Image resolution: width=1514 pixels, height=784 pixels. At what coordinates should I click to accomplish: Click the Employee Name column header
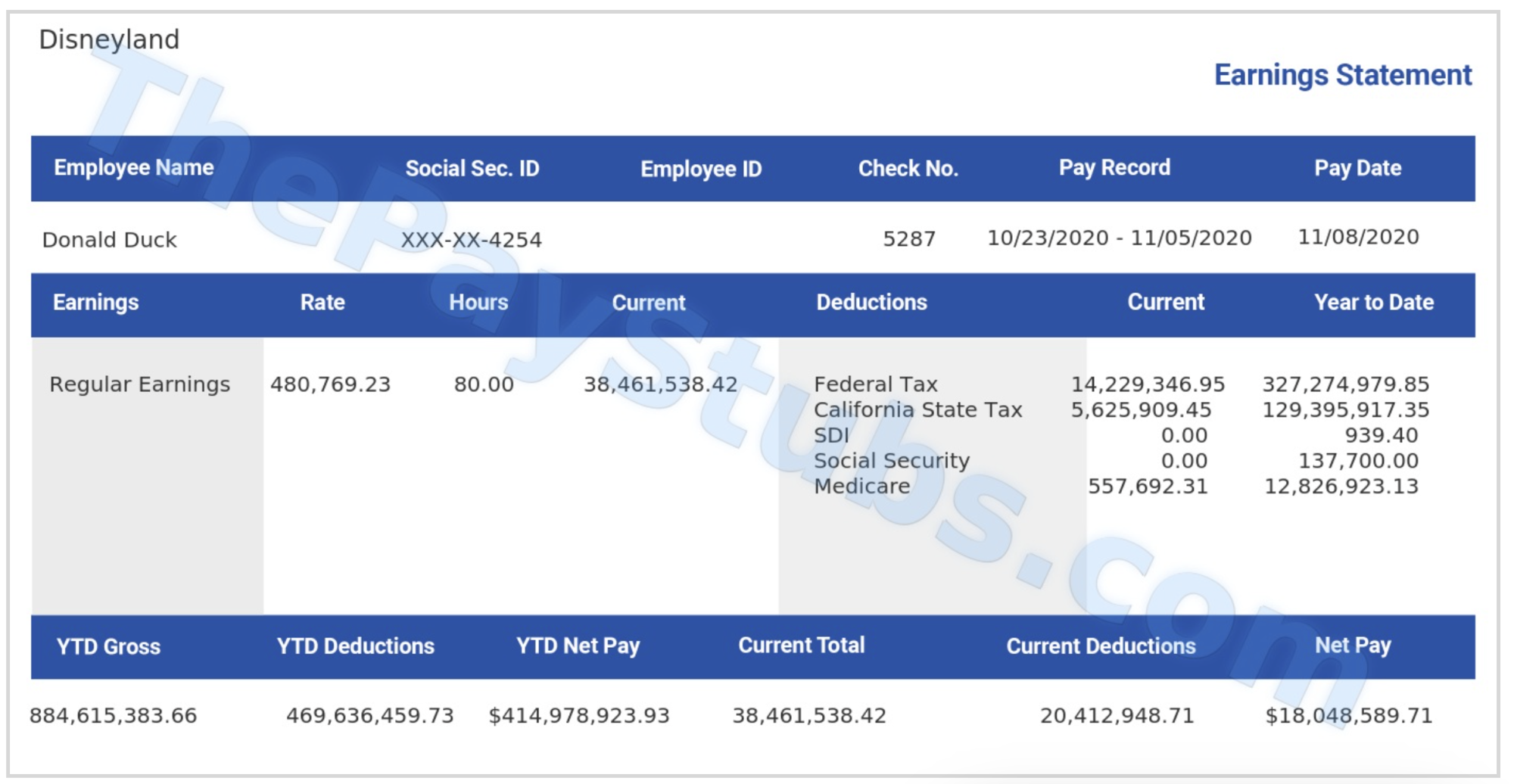133,168
